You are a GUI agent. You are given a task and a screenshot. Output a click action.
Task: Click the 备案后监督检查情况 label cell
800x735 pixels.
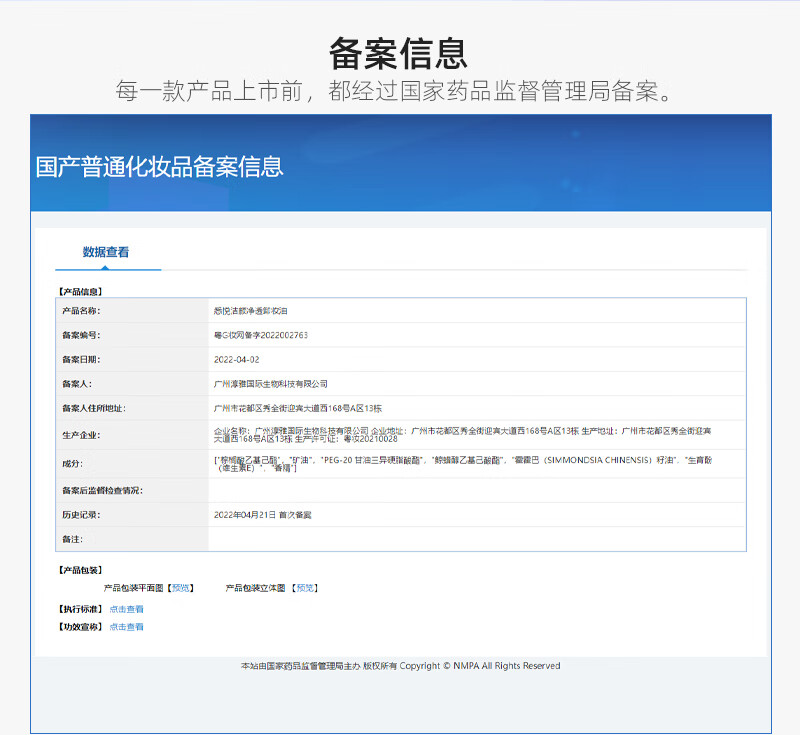coord(132,491)
